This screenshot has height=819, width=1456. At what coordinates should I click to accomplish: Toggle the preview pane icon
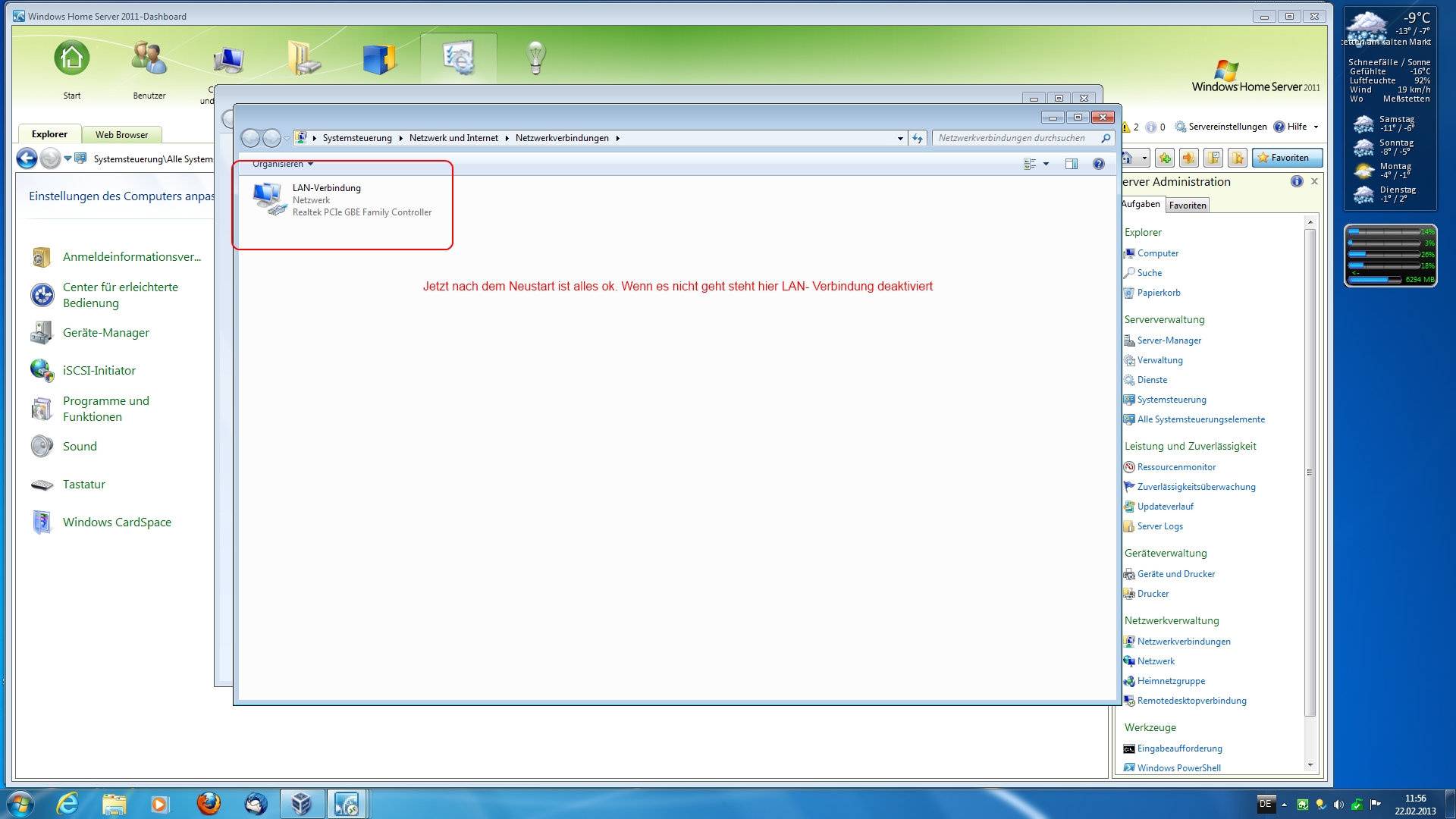click(x=1072, y=164)
